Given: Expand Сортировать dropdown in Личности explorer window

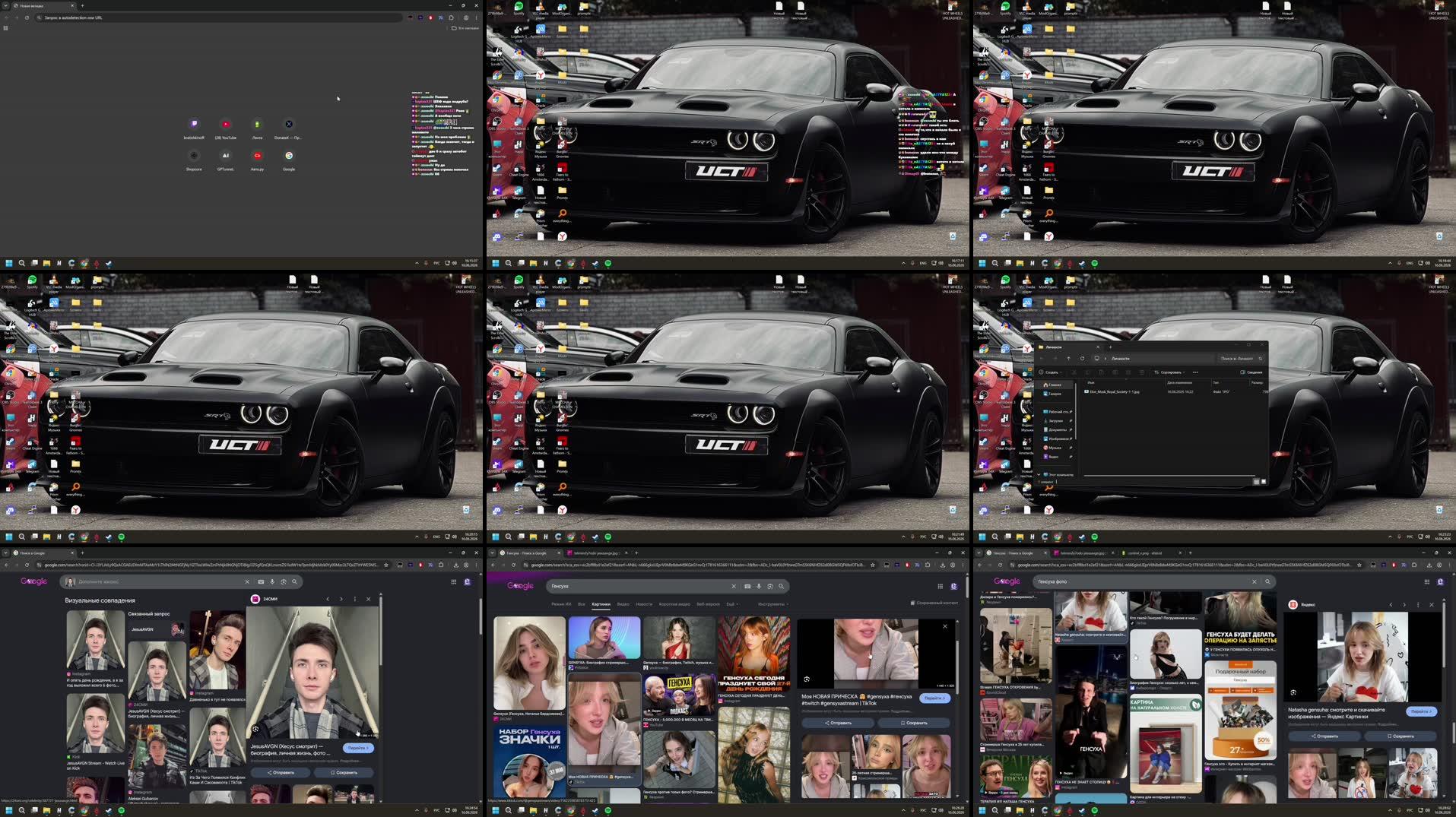Looking at the screenshot, I should 1170,372.
